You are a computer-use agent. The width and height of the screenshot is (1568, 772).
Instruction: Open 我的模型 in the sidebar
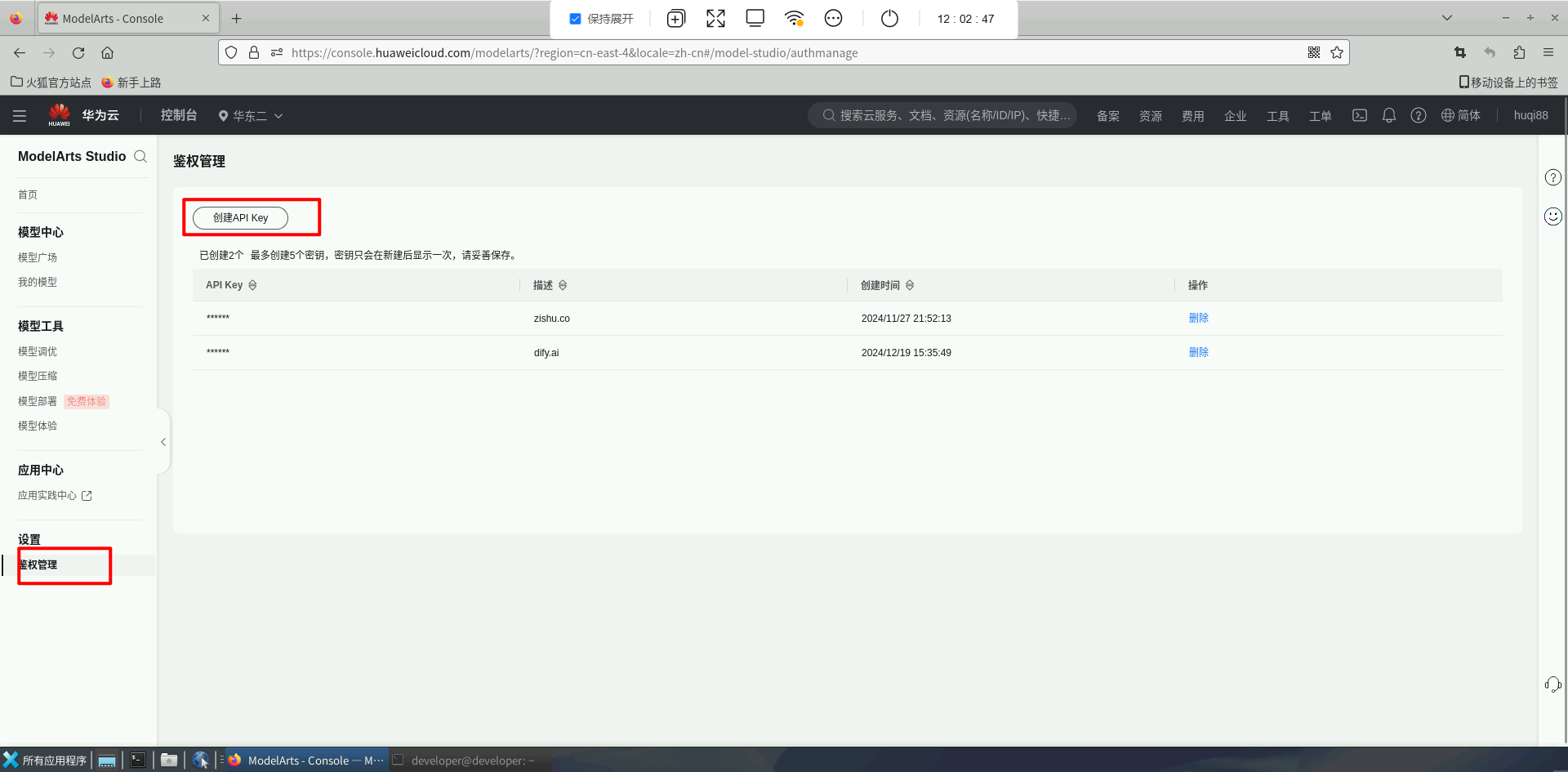[x=38, y=282]
